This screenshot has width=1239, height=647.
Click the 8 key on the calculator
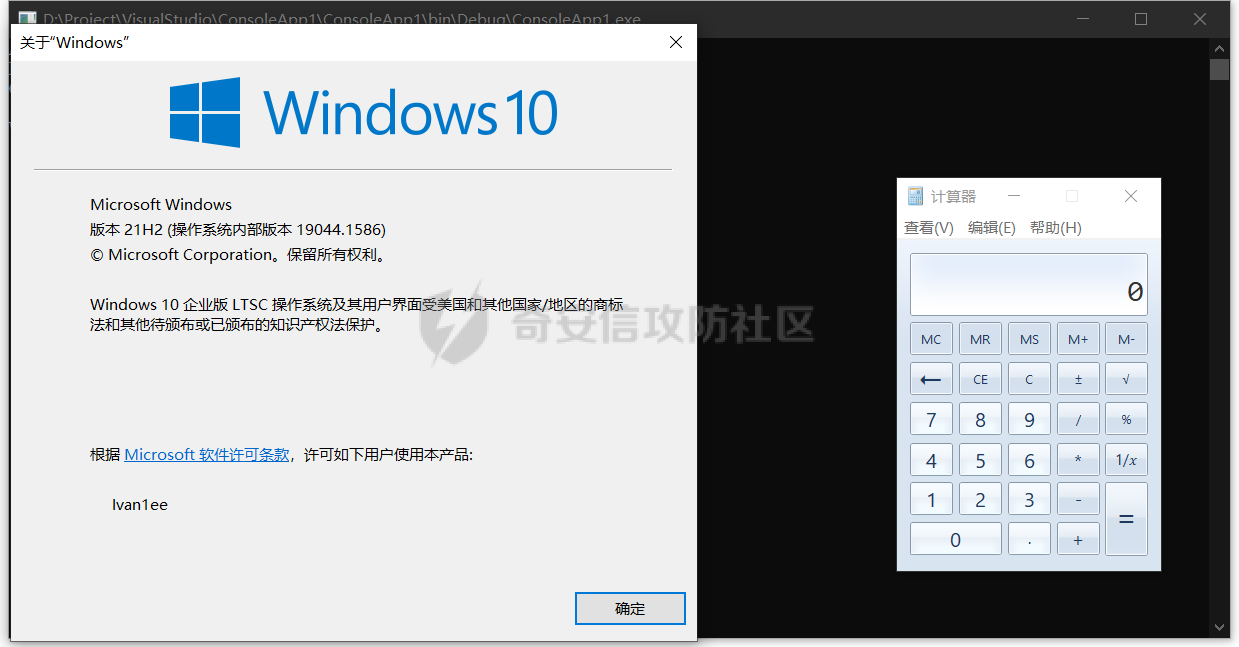pos(980,420)
